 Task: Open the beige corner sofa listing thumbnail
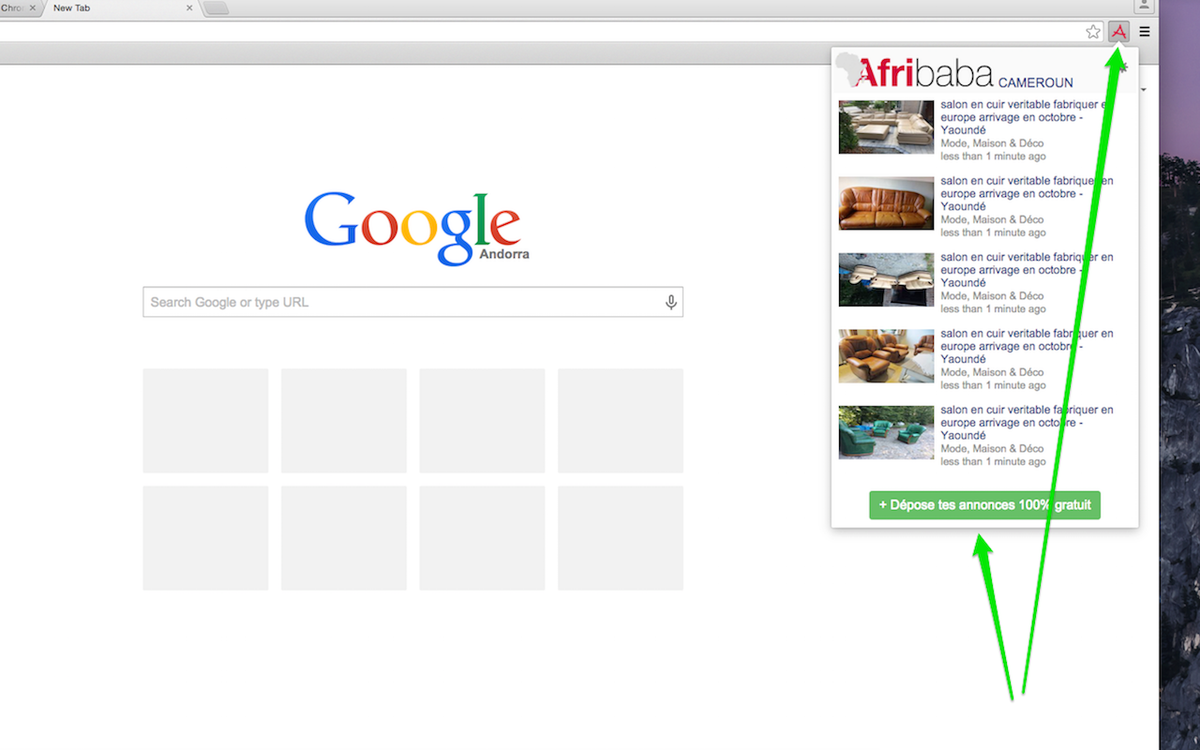click(x=886, y=127)
